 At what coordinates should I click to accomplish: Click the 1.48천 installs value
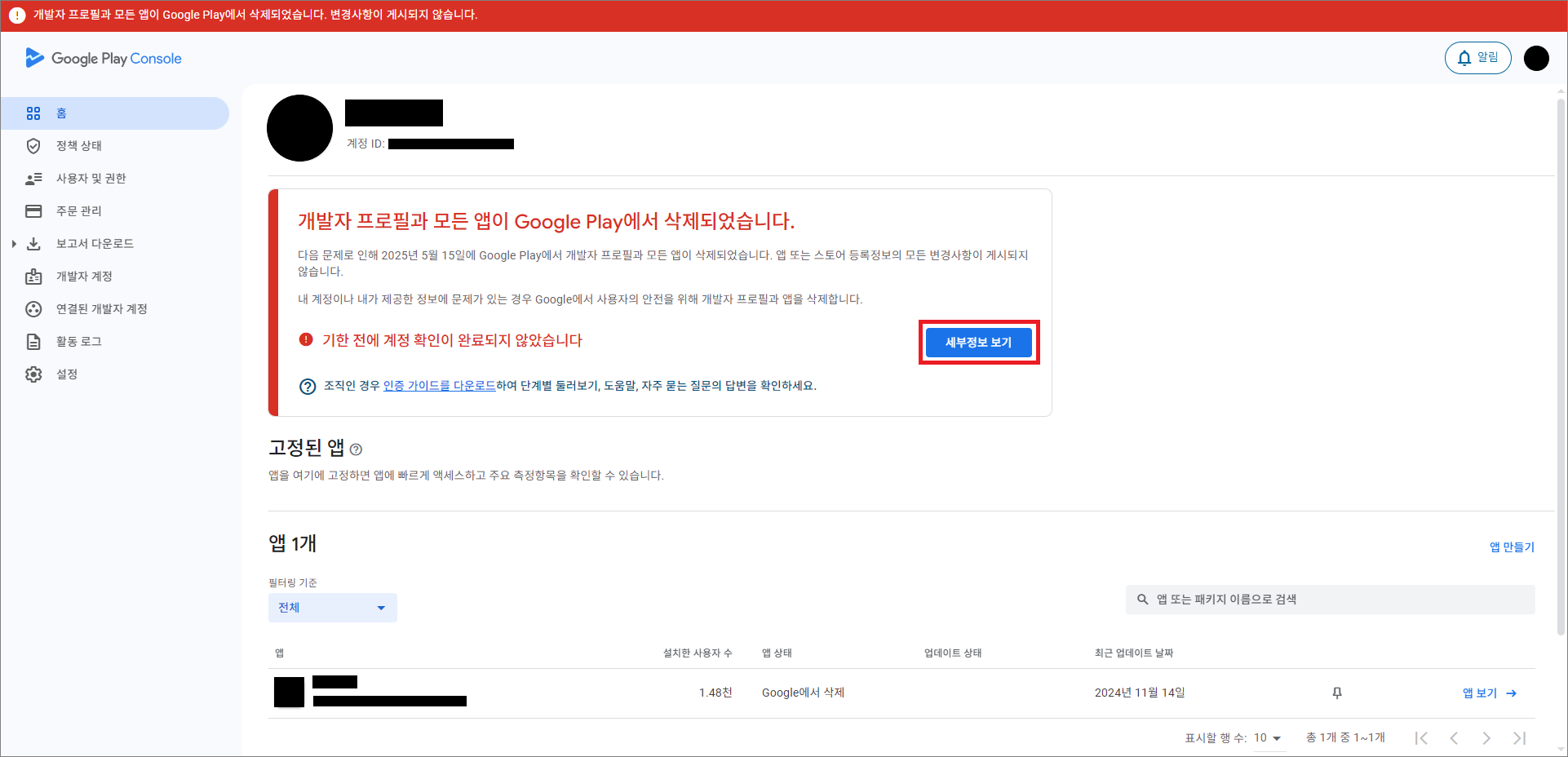[x=715, y=693]
